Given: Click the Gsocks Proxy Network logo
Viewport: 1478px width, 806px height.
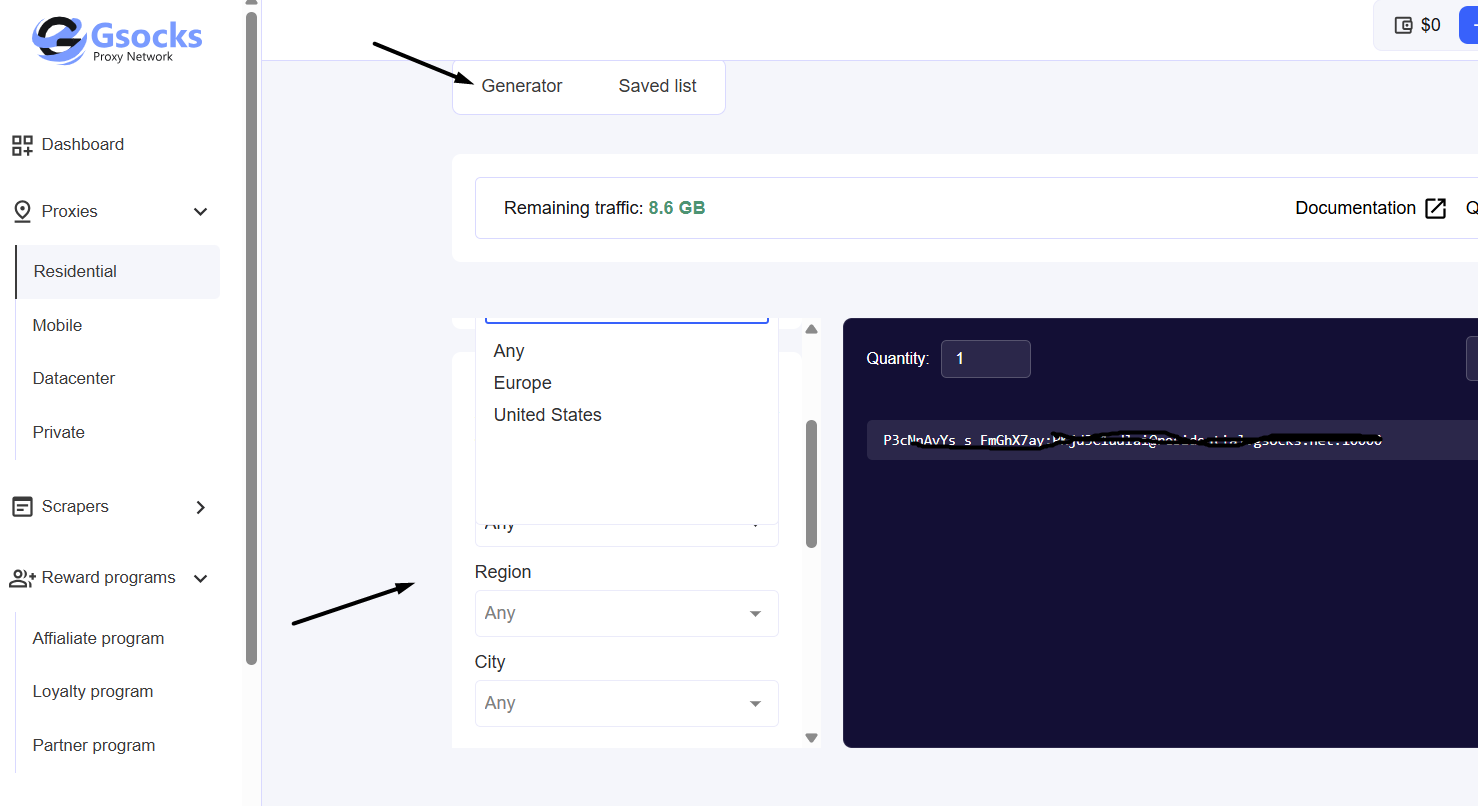Looking at the screenshot, I should pyautogui.click(x=117, y=41).
